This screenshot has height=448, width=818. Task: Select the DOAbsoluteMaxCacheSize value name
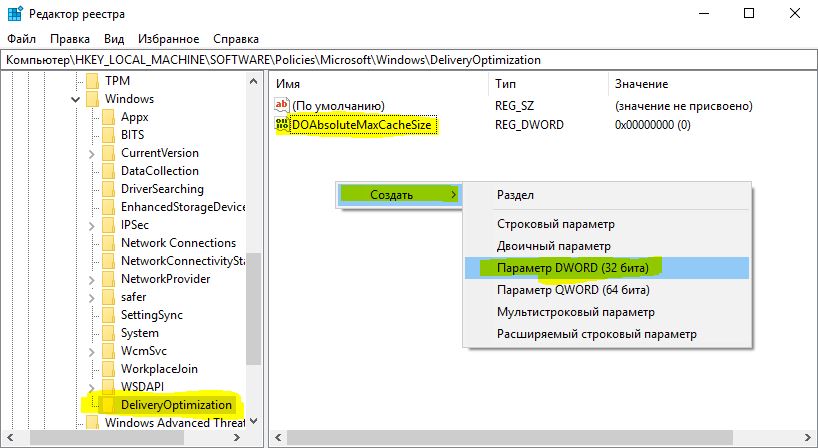pyautogui.click(x=362, y=125)
